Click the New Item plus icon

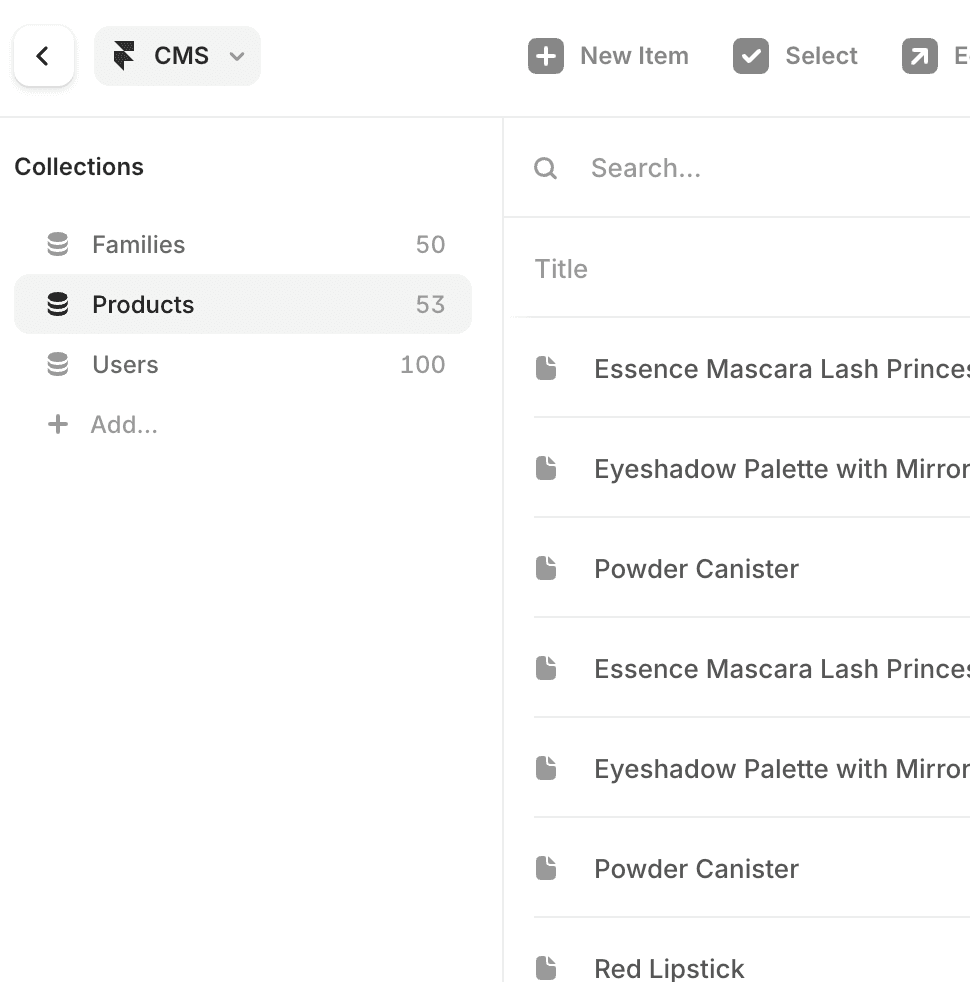(546, 56)
